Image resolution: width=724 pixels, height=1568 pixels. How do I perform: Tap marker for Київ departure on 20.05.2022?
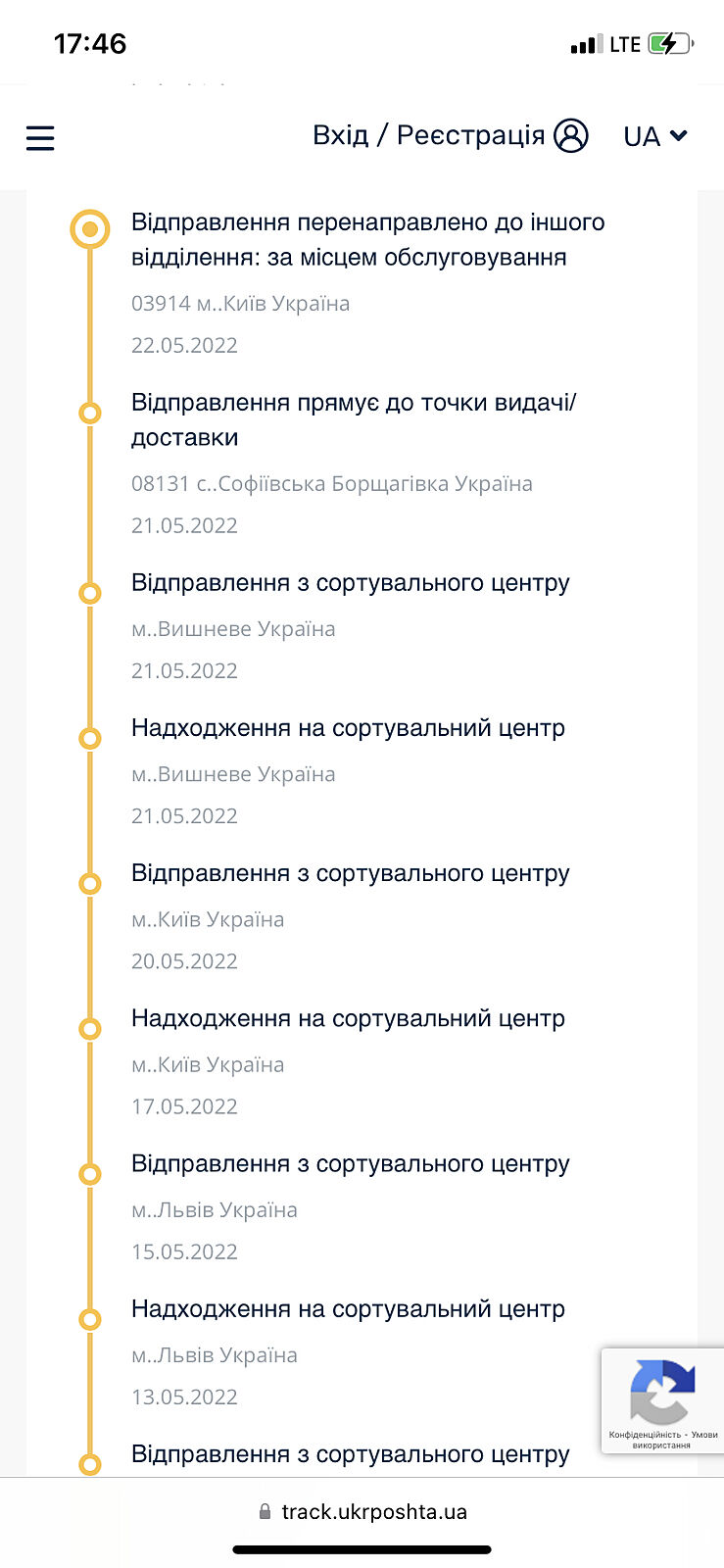(x=89, y=883)
